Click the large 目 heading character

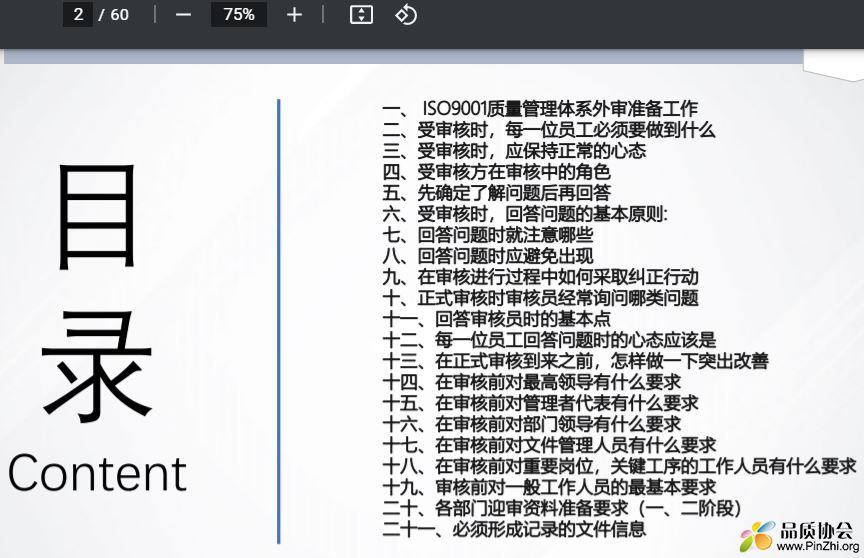(x=97, y=216)
